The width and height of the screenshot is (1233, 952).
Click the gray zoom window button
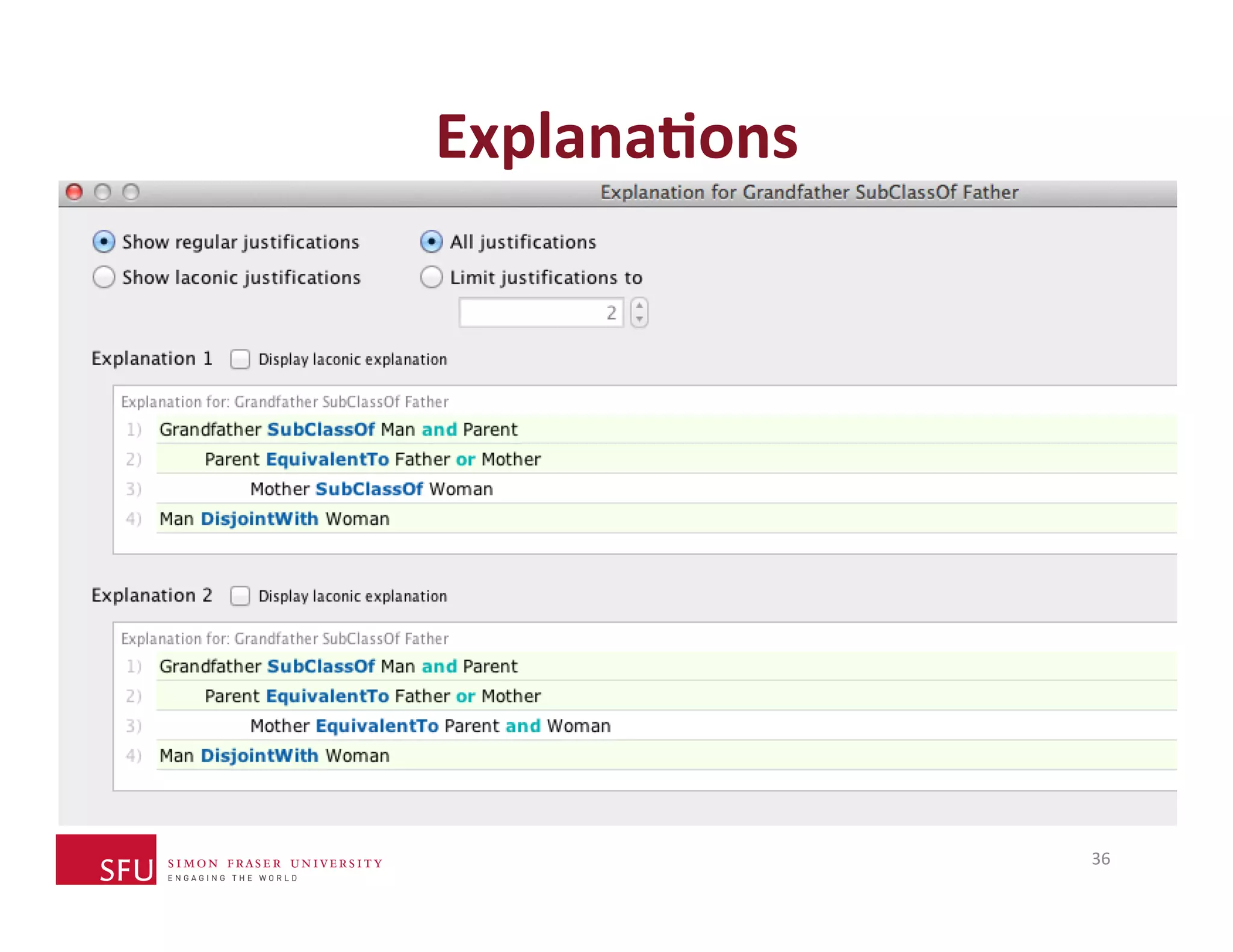[x=131, y=192]
